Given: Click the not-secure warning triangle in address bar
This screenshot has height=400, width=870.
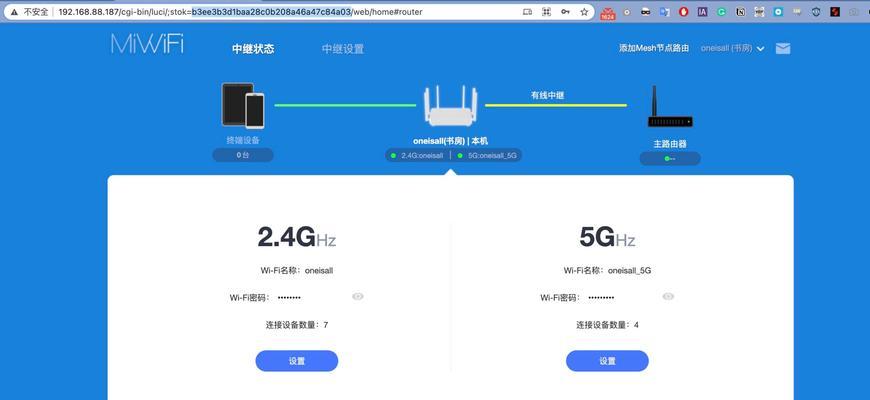Looking at the screenshot, I should tap(13, 12).
